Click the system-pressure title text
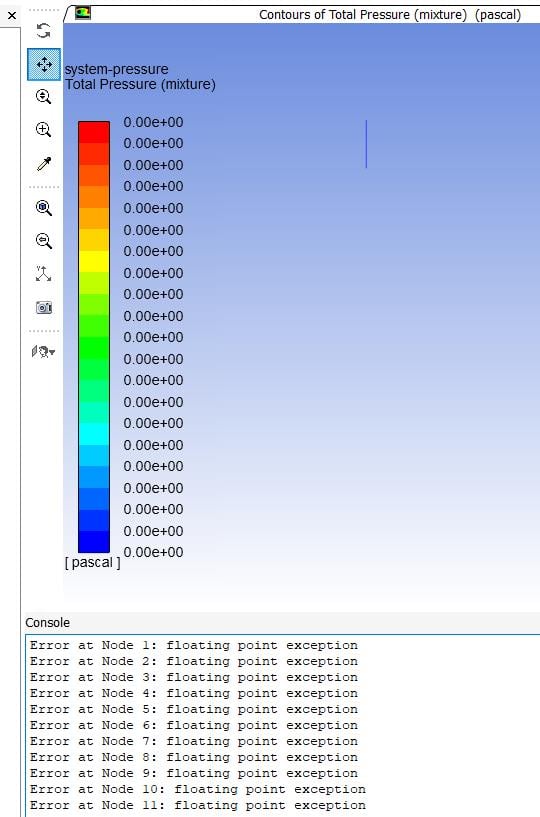This screenshot has height=817, width=540. click(x=116, y=69)
